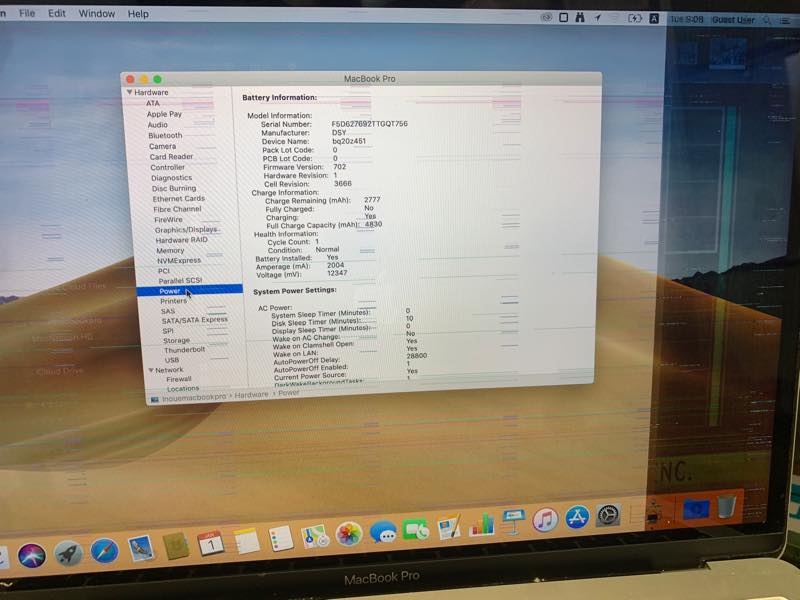Open Maps from the Dock
The image size is (800, 600).
click(315, 536)
